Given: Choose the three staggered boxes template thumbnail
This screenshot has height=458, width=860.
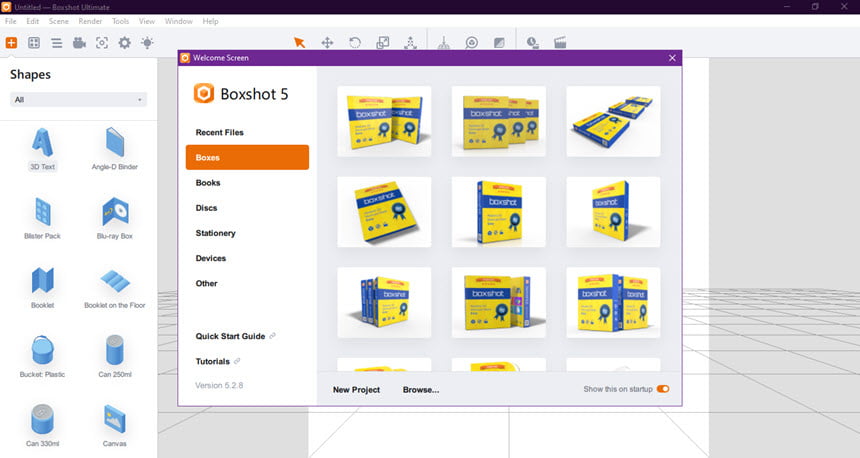Looking at the screenshot, I should [x=499, y=121].
